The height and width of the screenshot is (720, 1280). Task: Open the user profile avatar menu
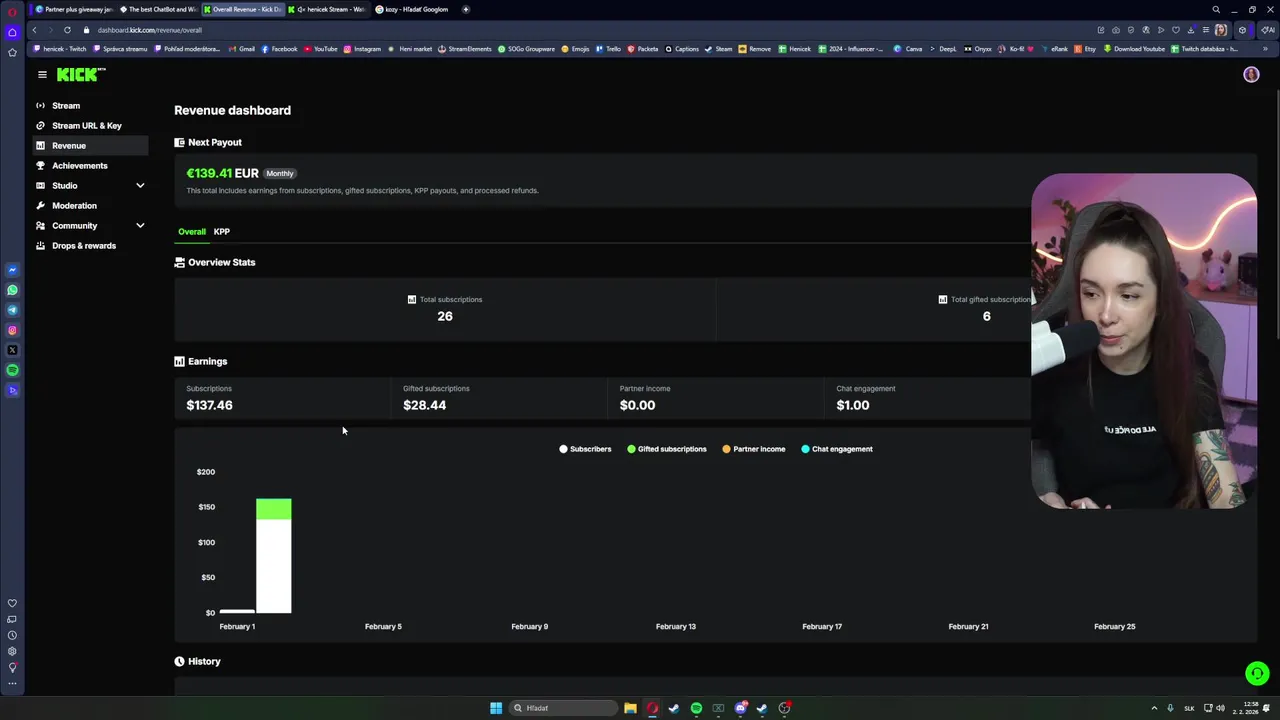coord(1251,75)
